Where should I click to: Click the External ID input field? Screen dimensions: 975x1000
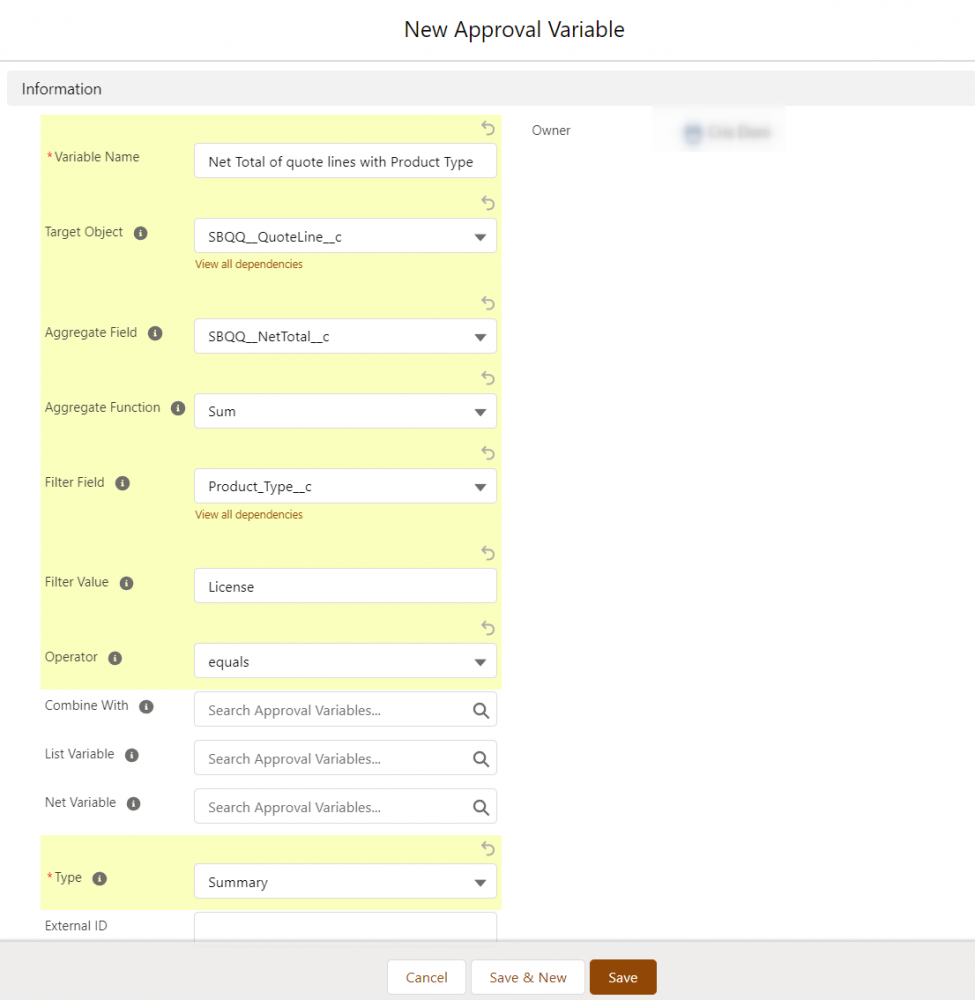point(345,926)
